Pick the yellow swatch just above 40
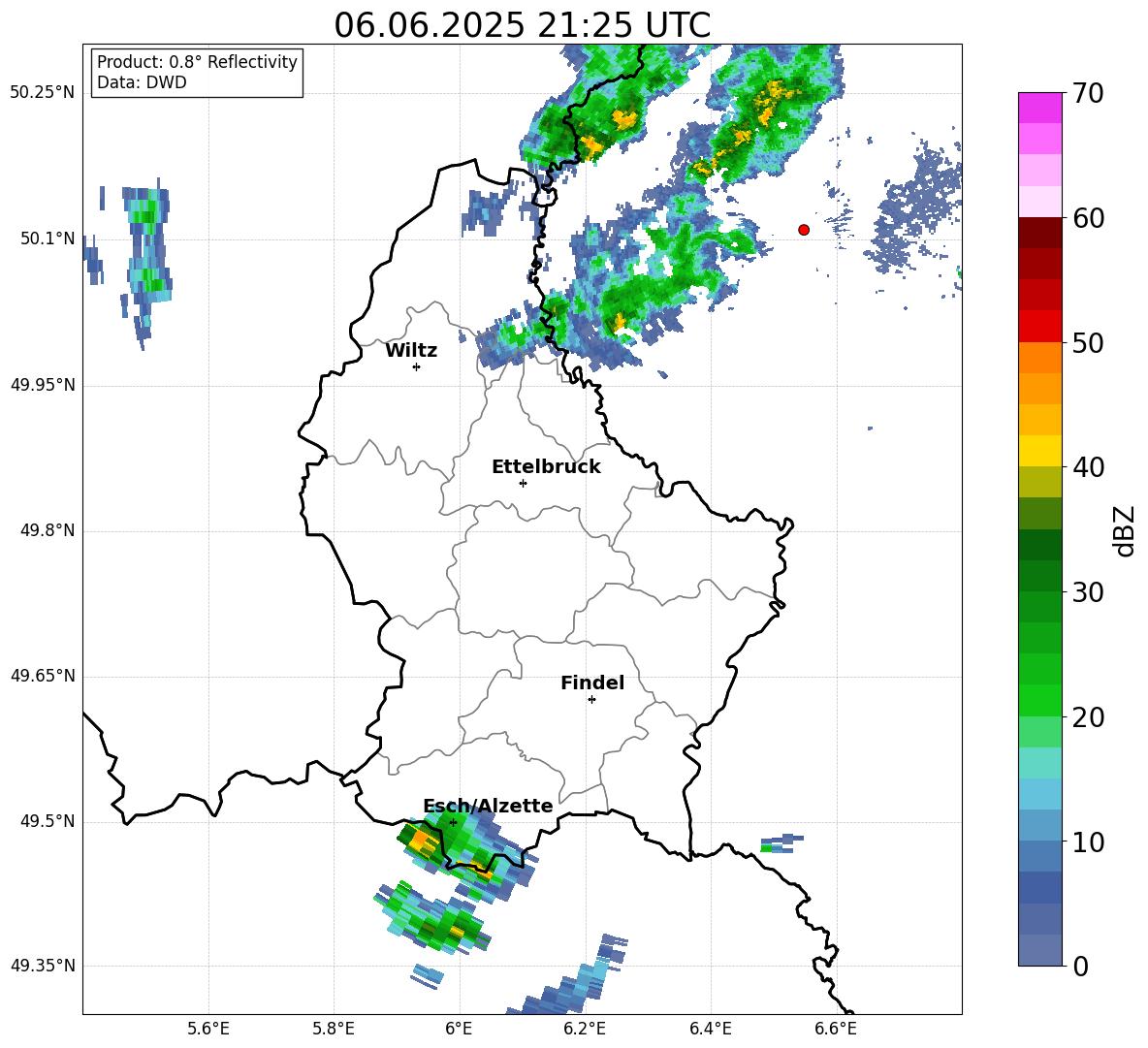 (1039, 451)
